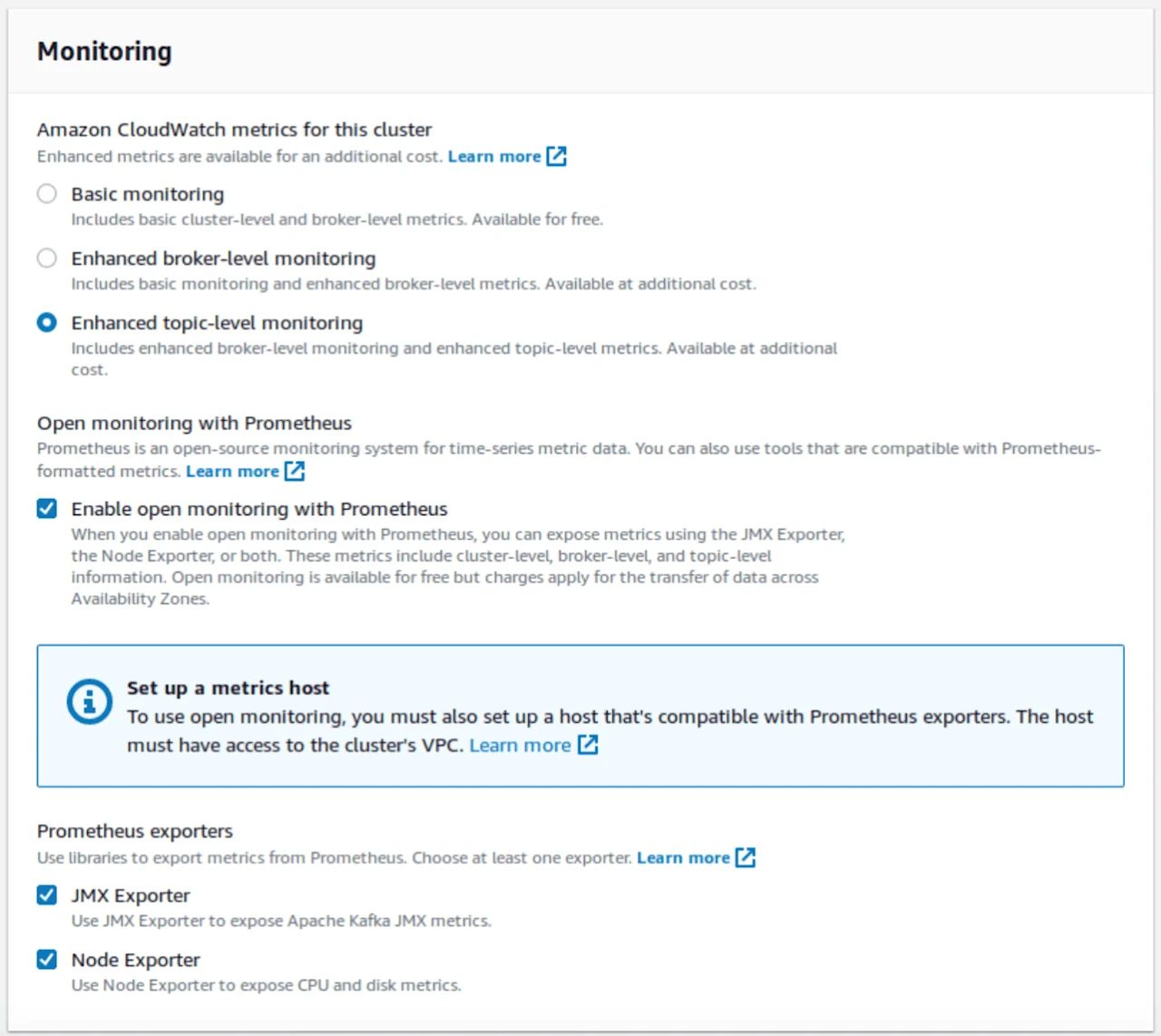Viewport: 1161px width, 1036px height.
Task: Open the Learn more link for Prometheus exporters
Action: [x=682, y=856]
